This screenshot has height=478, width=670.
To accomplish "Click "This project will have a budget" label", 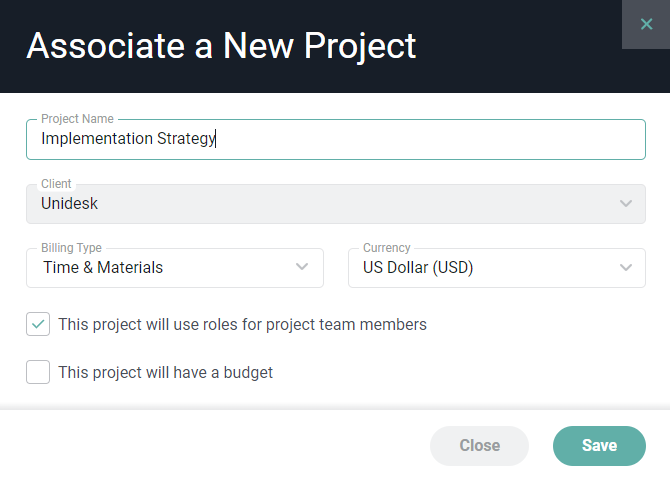I will (x=165, y=372).
